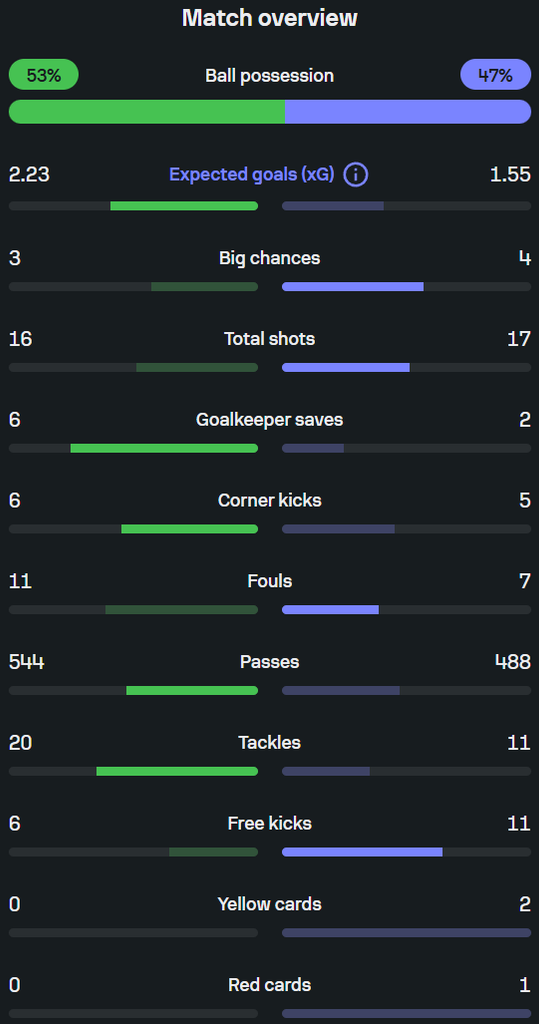Click the away team 488 passes value

pyautogui.click(x=513, y=662)
